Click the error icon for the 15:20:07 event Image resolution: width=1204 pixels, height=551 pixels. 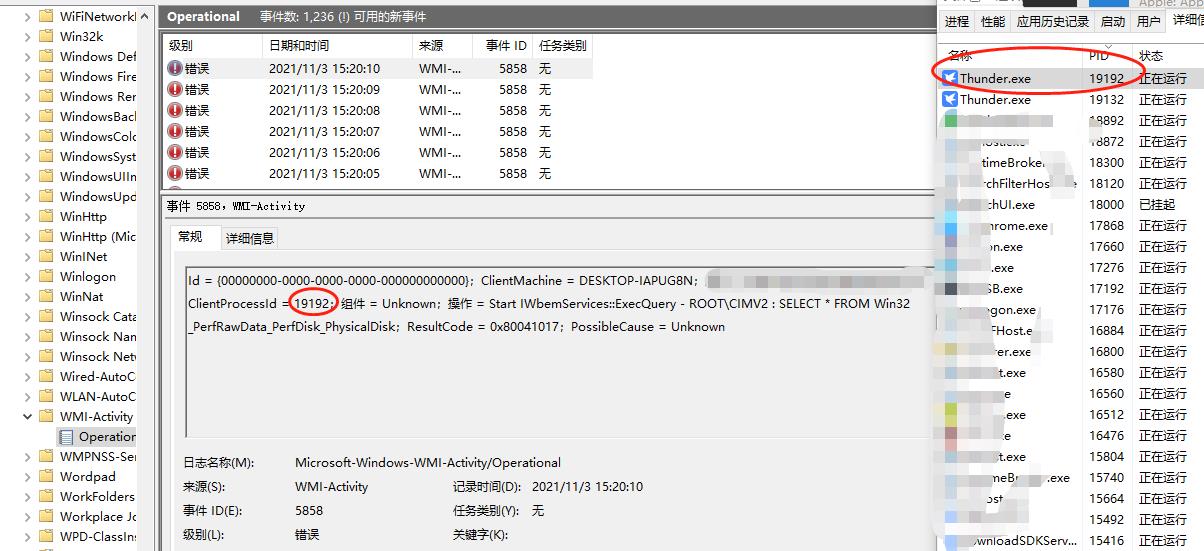point(176,131)
